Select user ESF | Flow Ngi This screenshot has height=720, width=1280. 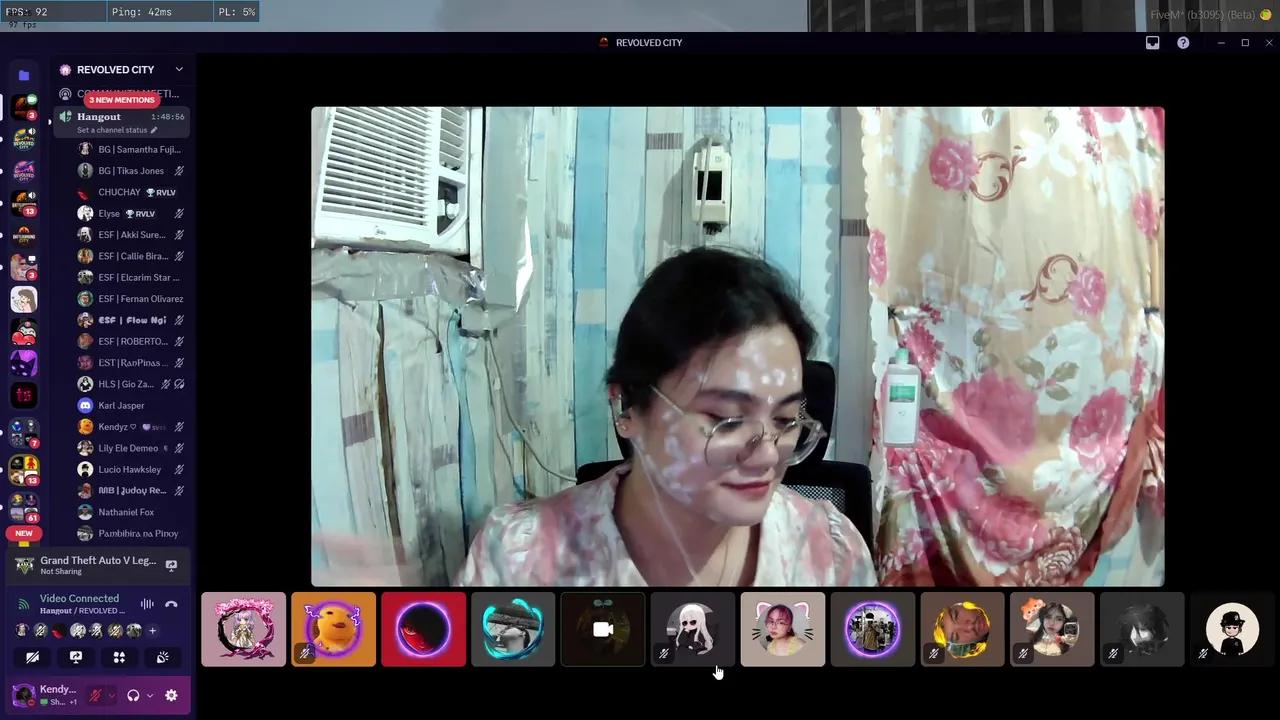[131, 320]
